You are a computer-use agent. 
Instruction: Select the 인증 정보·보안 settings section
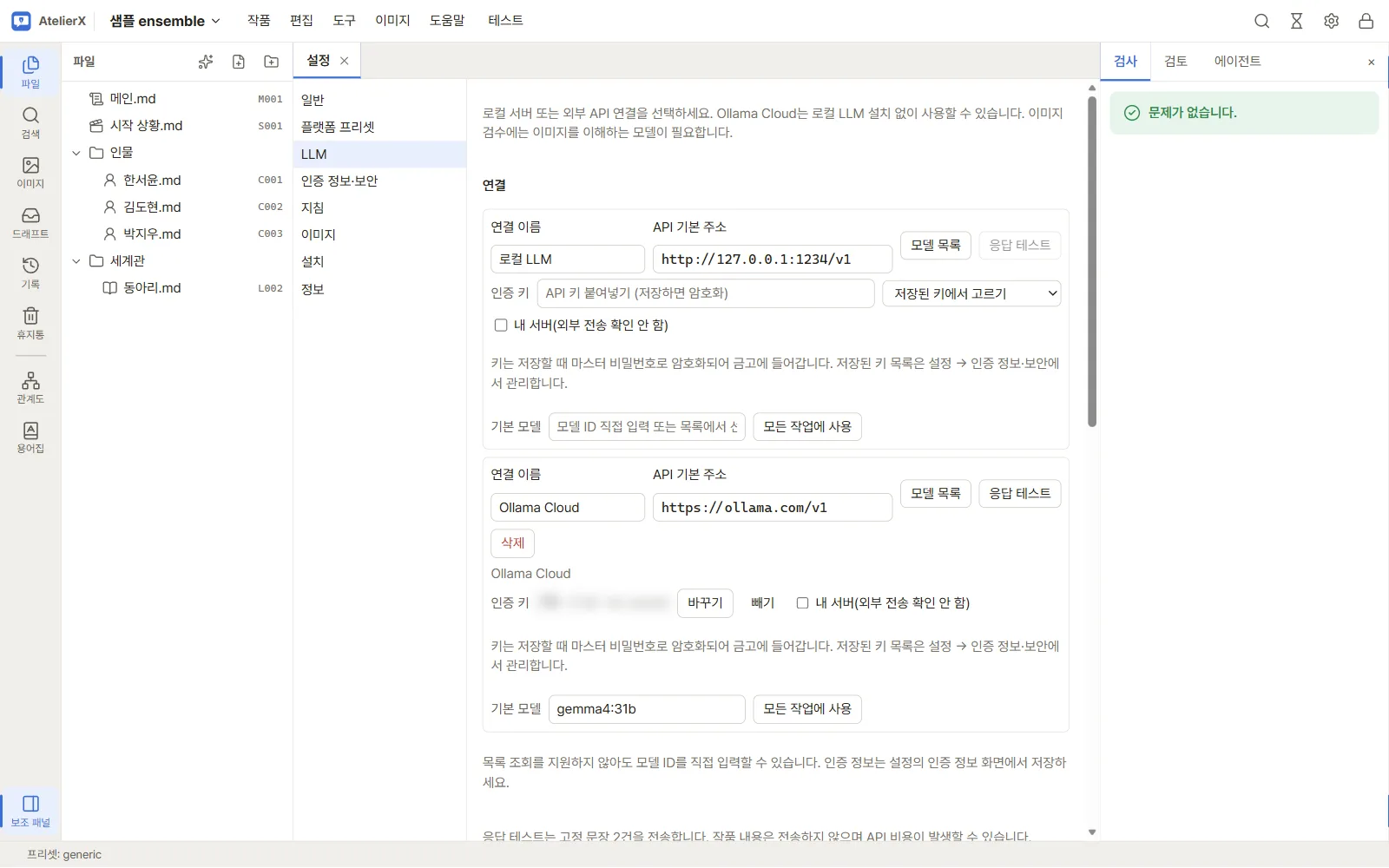tap(379, 181)
